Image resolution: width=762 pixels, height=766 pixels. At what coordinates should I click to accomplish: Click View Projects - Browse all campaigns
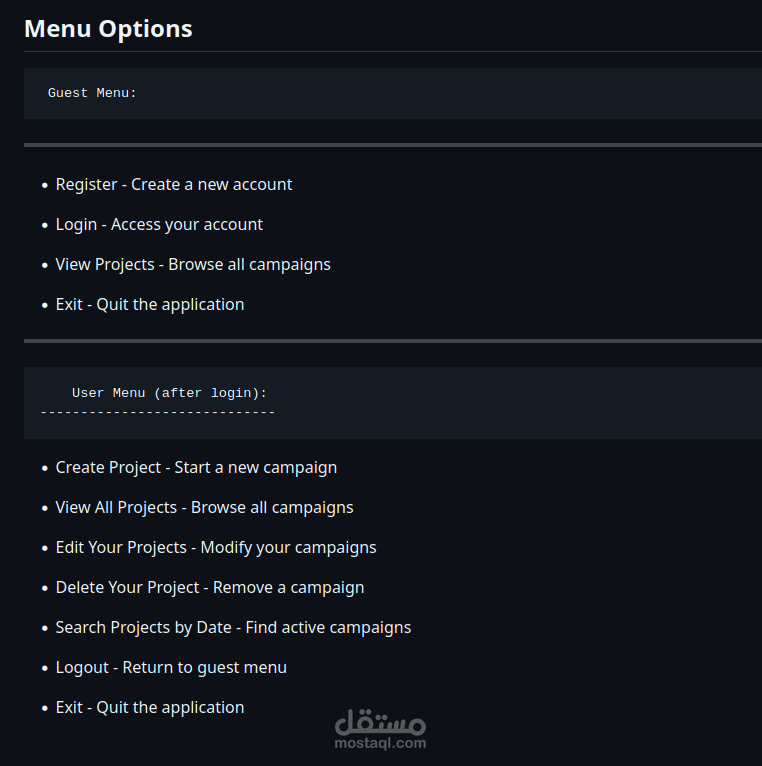193,265
